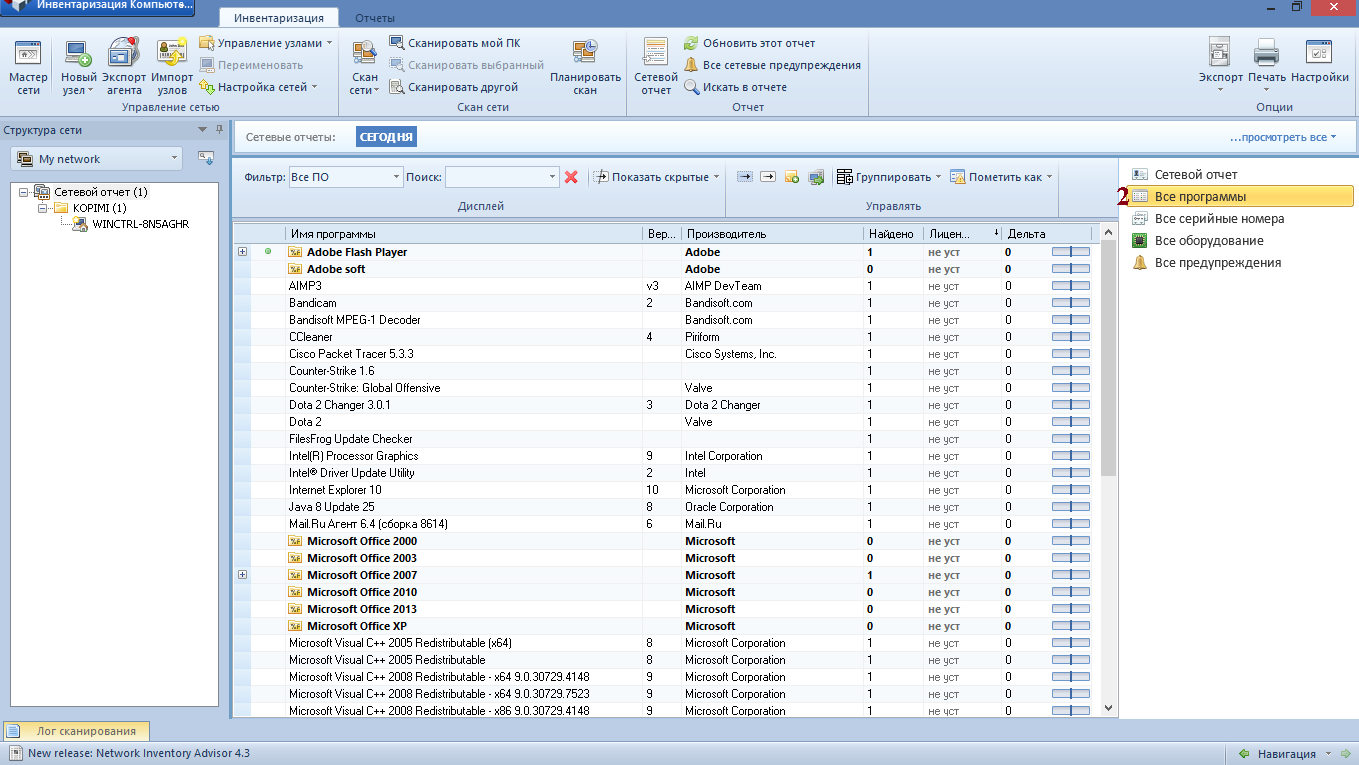Image resolution: width=1359 pixels, height=765 pixels.
Task: Click the first arrow icon in Управлять
Action: coord(745,177)
